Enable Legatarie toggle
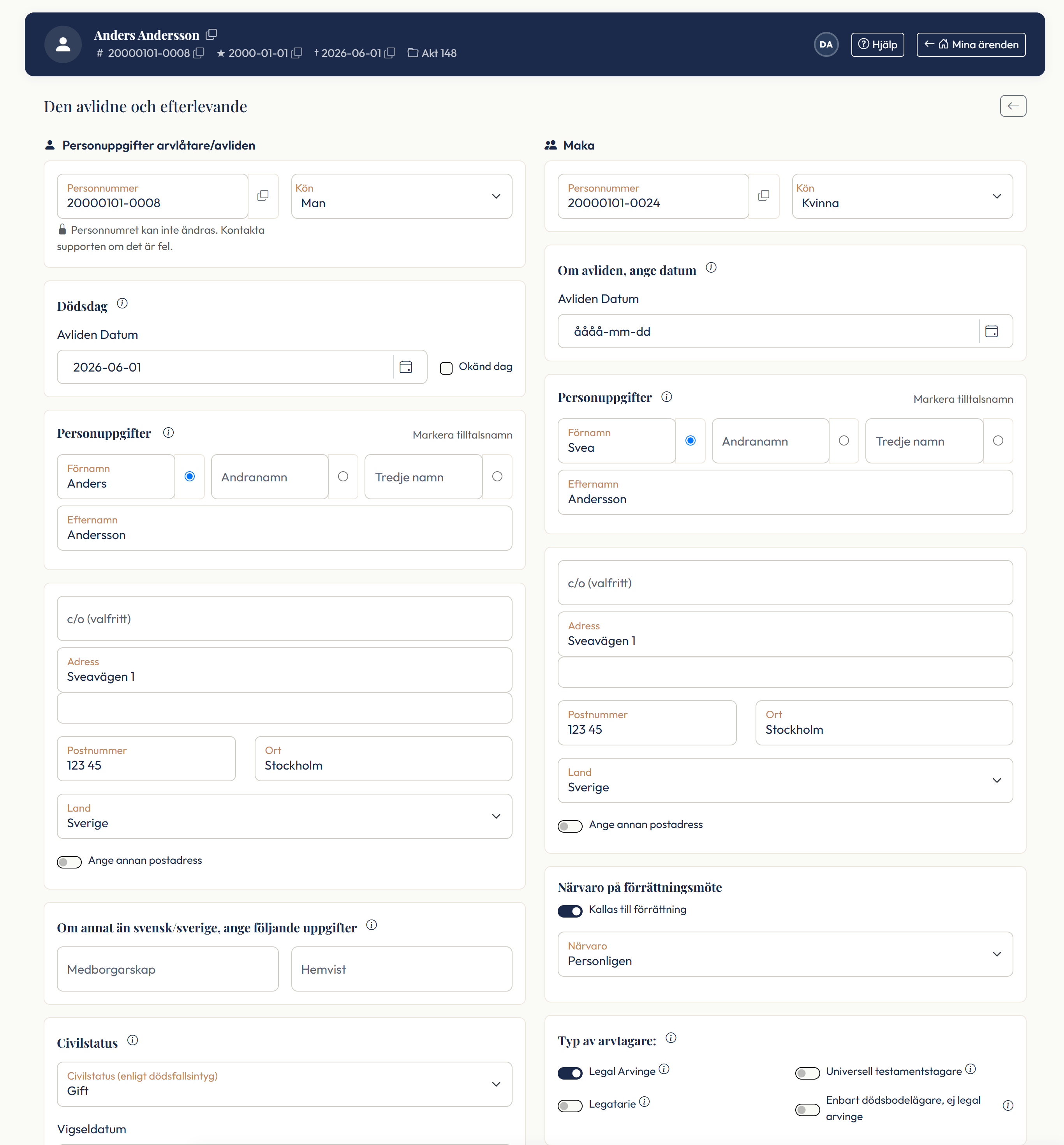Screen dimensions: 1064x1145 click(570, 1106)
